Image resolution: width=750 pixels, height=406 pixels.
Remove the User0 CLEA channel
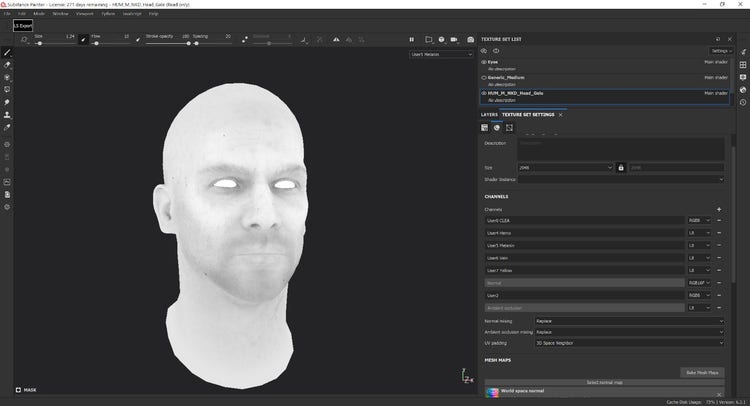[x=718, y=220]
